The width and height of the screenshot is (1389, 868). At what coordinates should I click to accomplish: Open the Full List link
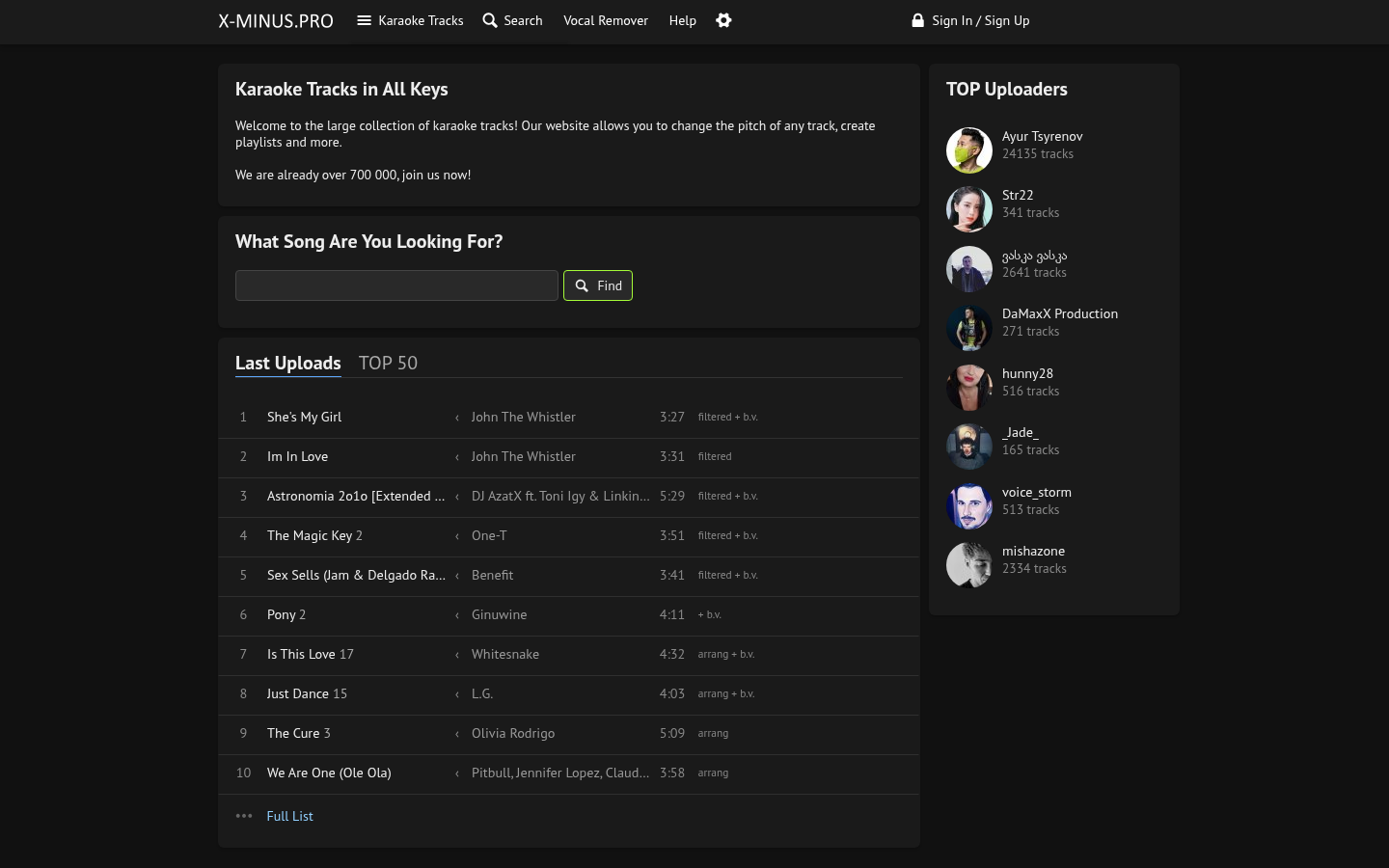(290, 816)
